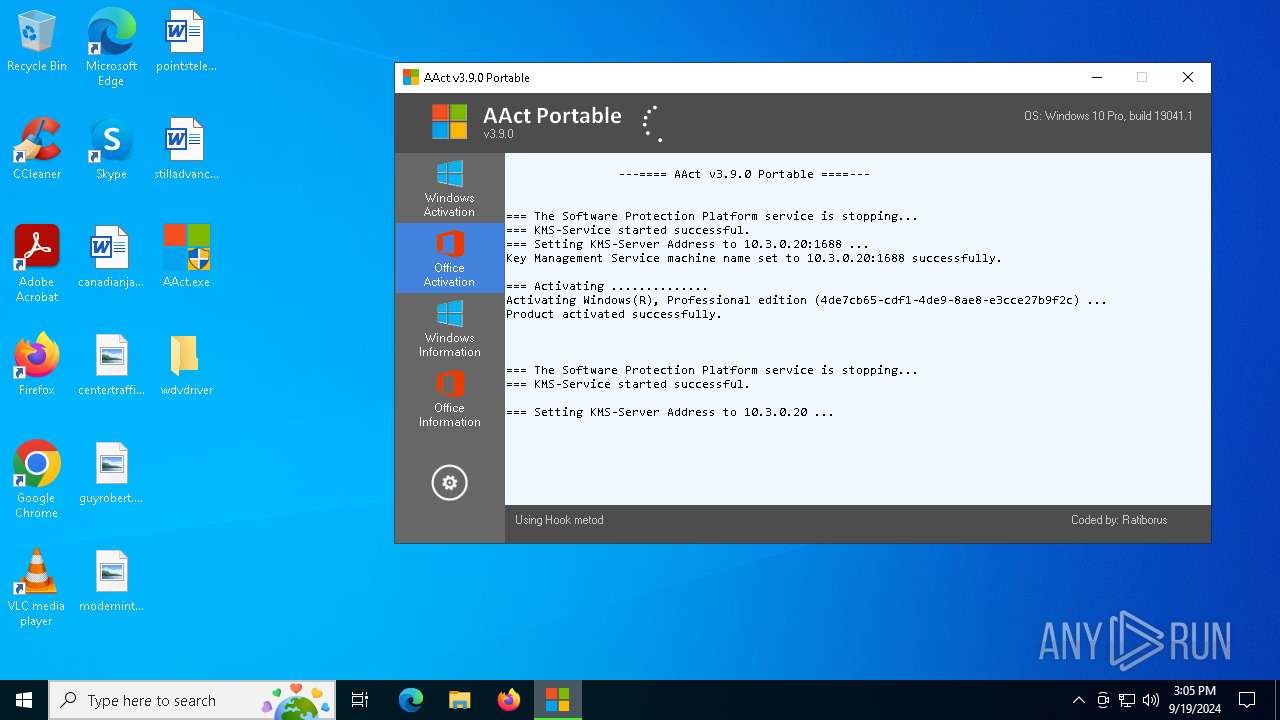
Task: Open Recycle Bin desktop icon
Action: (37, 41)
